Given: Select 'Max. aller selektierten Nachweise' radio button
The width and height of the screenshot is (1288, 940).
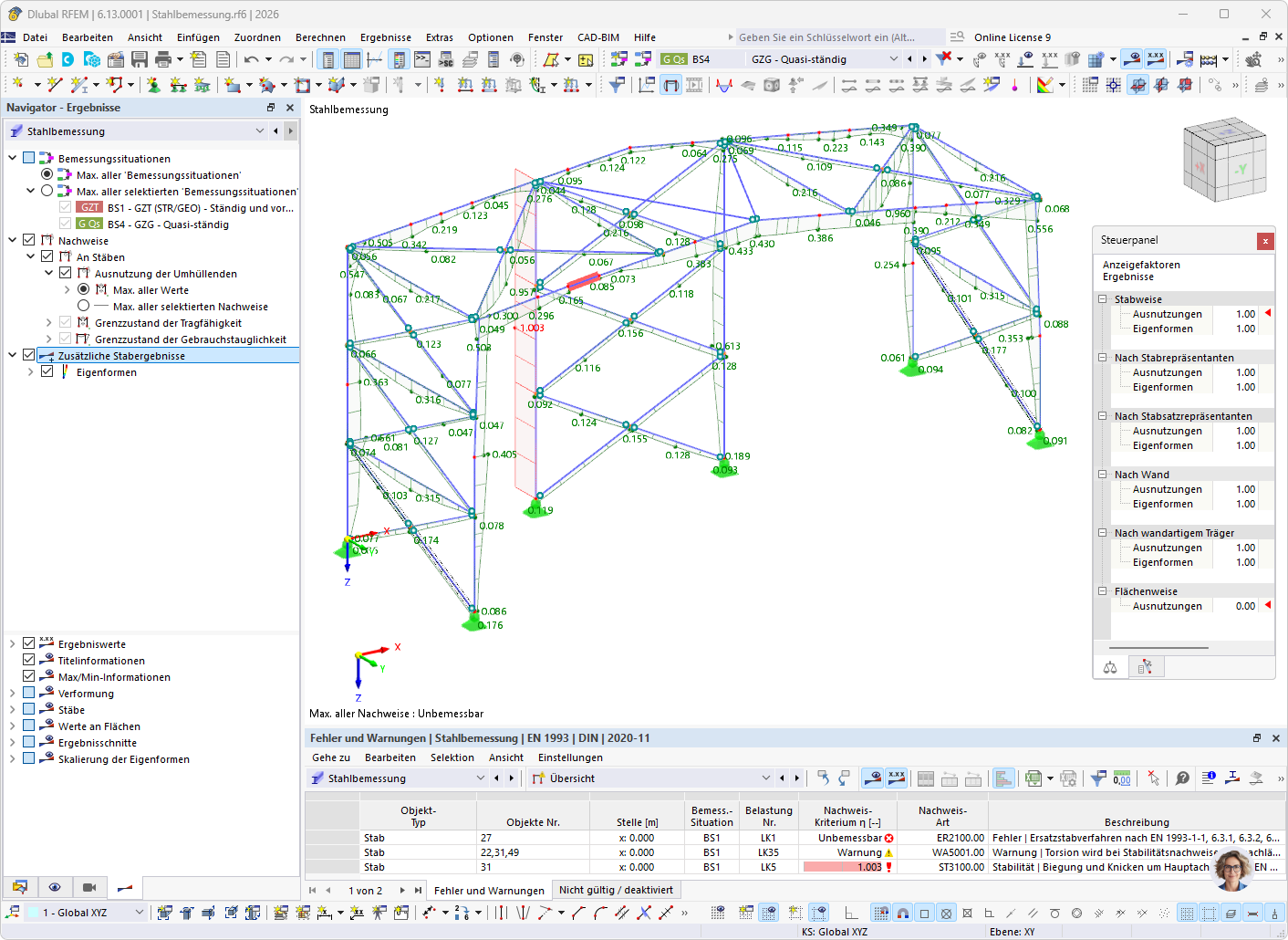Looking at the screenshot, I should [x=84, y=307].
